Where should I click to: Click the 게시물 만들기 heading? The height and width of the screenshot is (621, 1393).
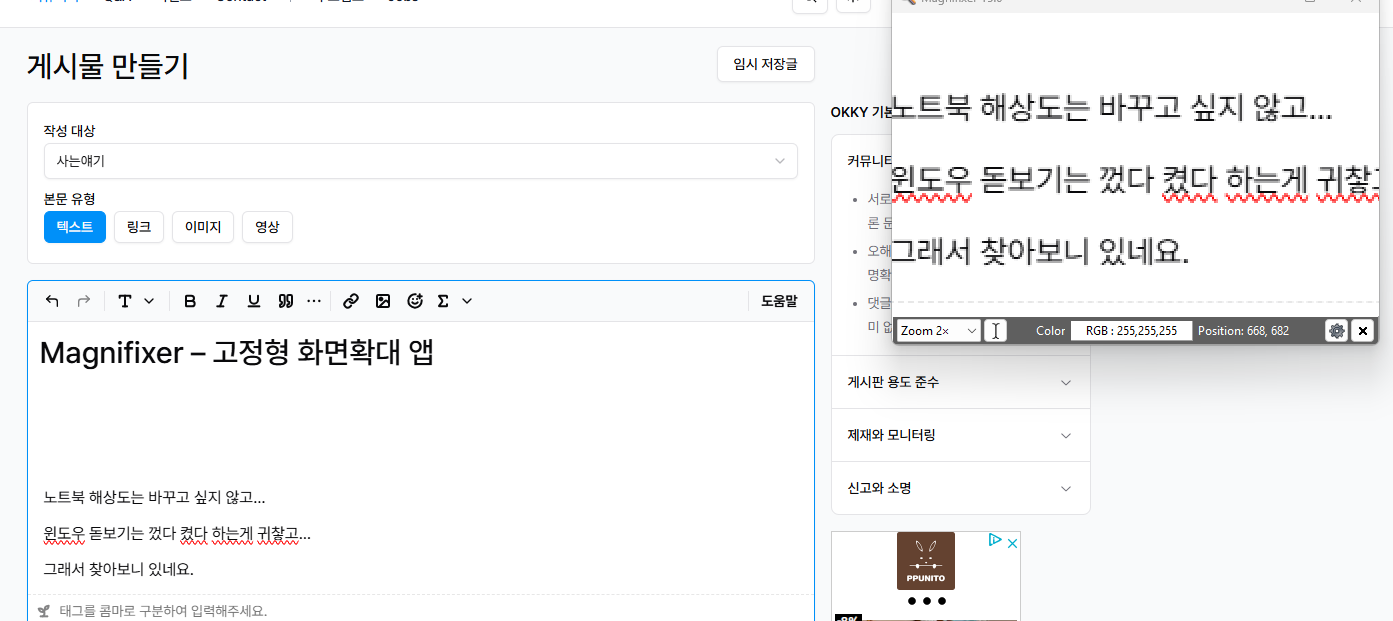pyautogui.click(x=108, y=66)
